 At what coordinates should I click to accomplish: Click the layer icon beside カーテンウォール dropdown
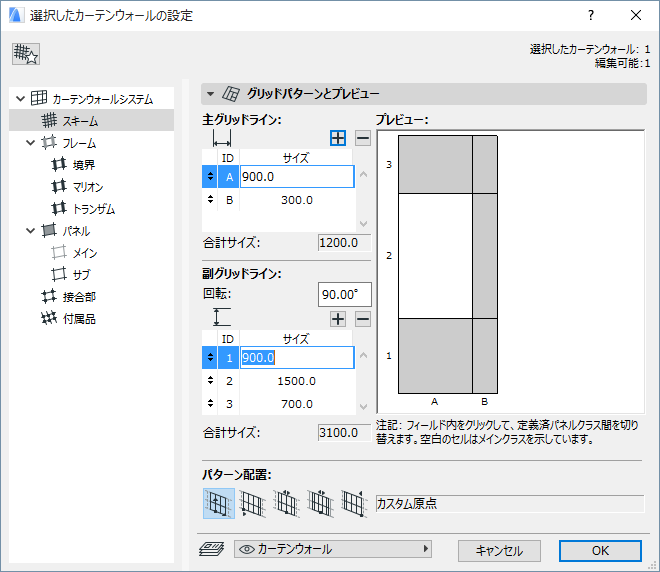(x=212, y=549)
